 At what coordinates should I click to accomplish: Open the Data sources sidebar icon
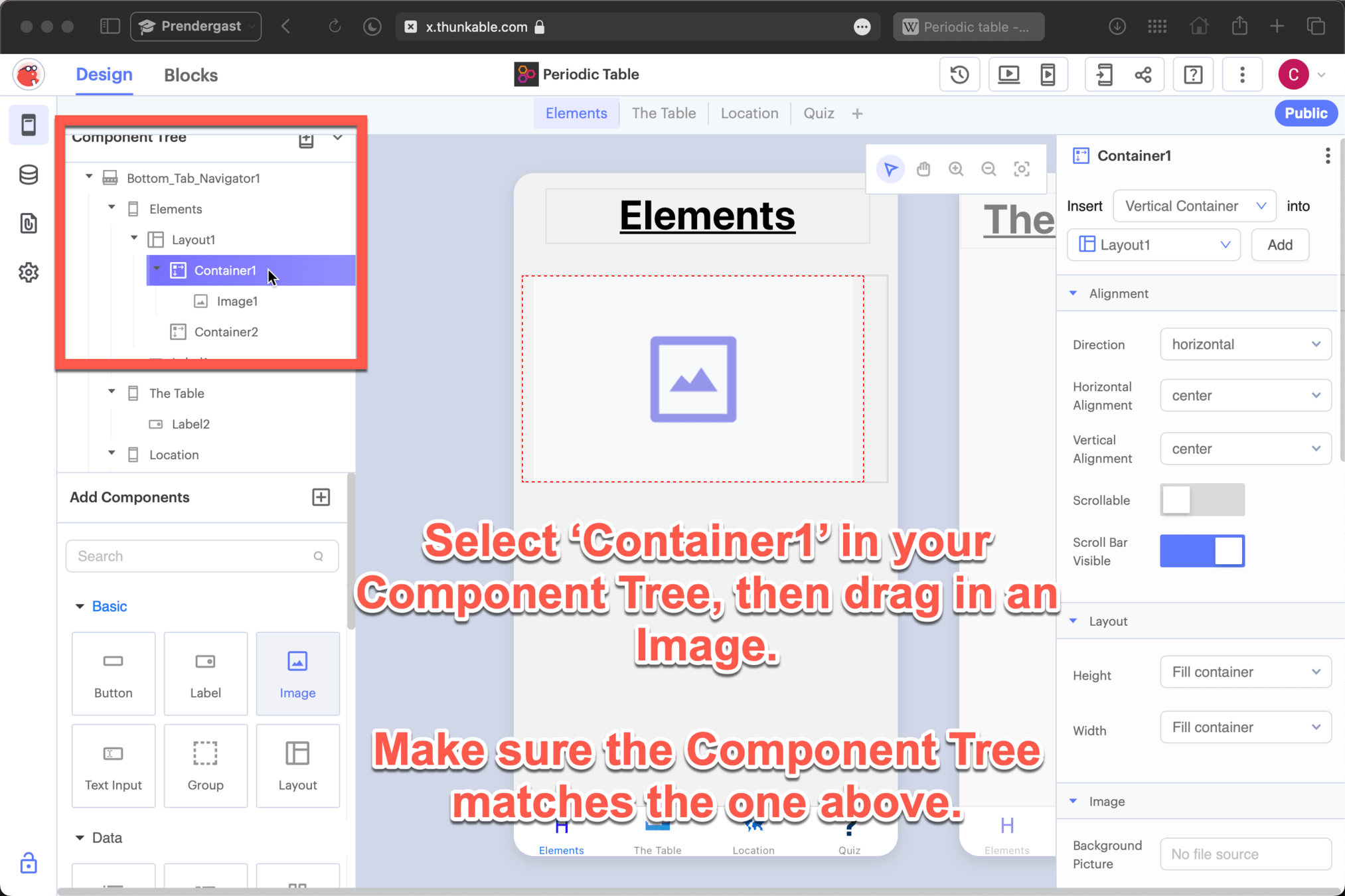coord(29,175)
